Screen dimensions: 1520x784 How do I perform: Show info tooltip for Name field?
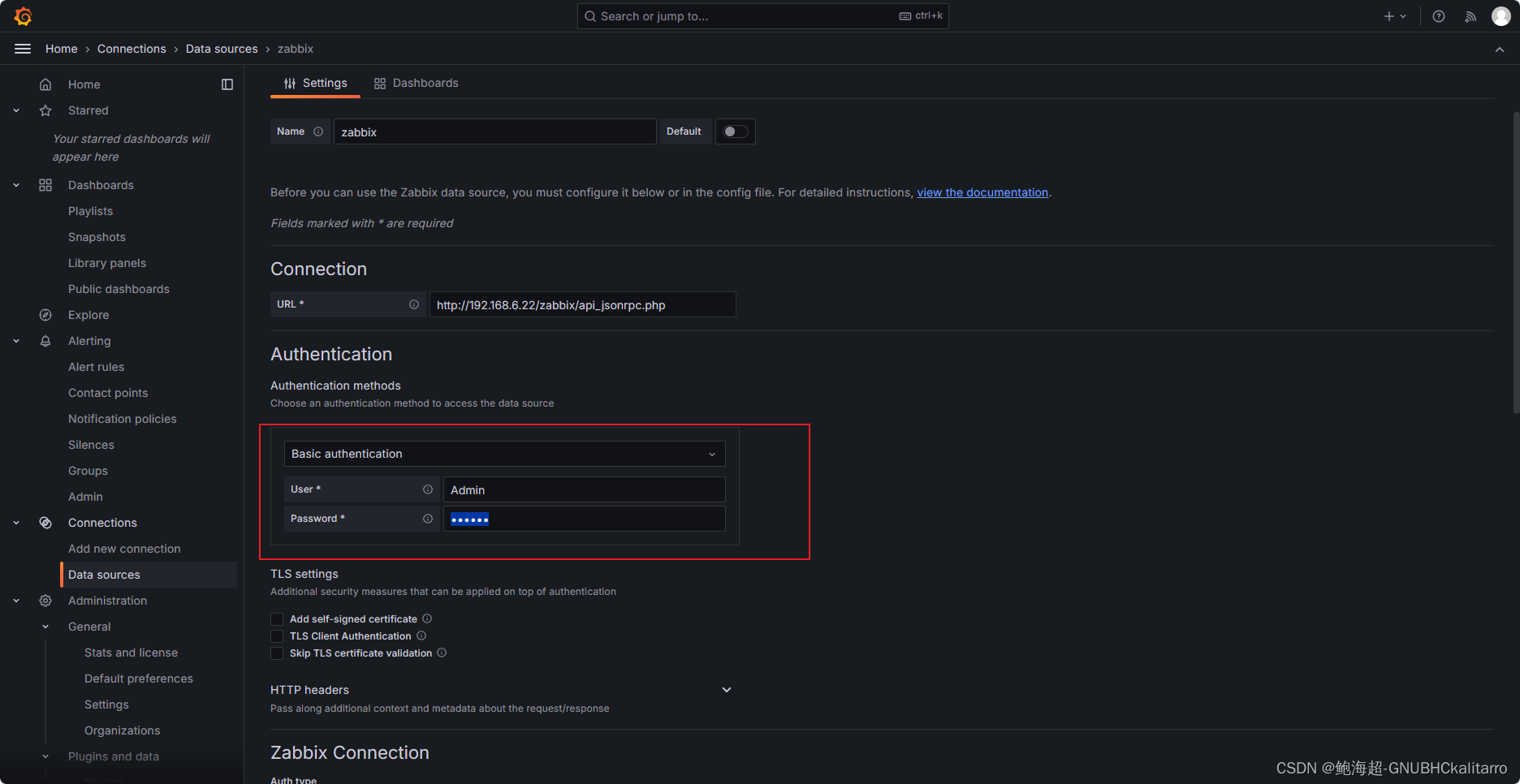(x=318, y=131)
